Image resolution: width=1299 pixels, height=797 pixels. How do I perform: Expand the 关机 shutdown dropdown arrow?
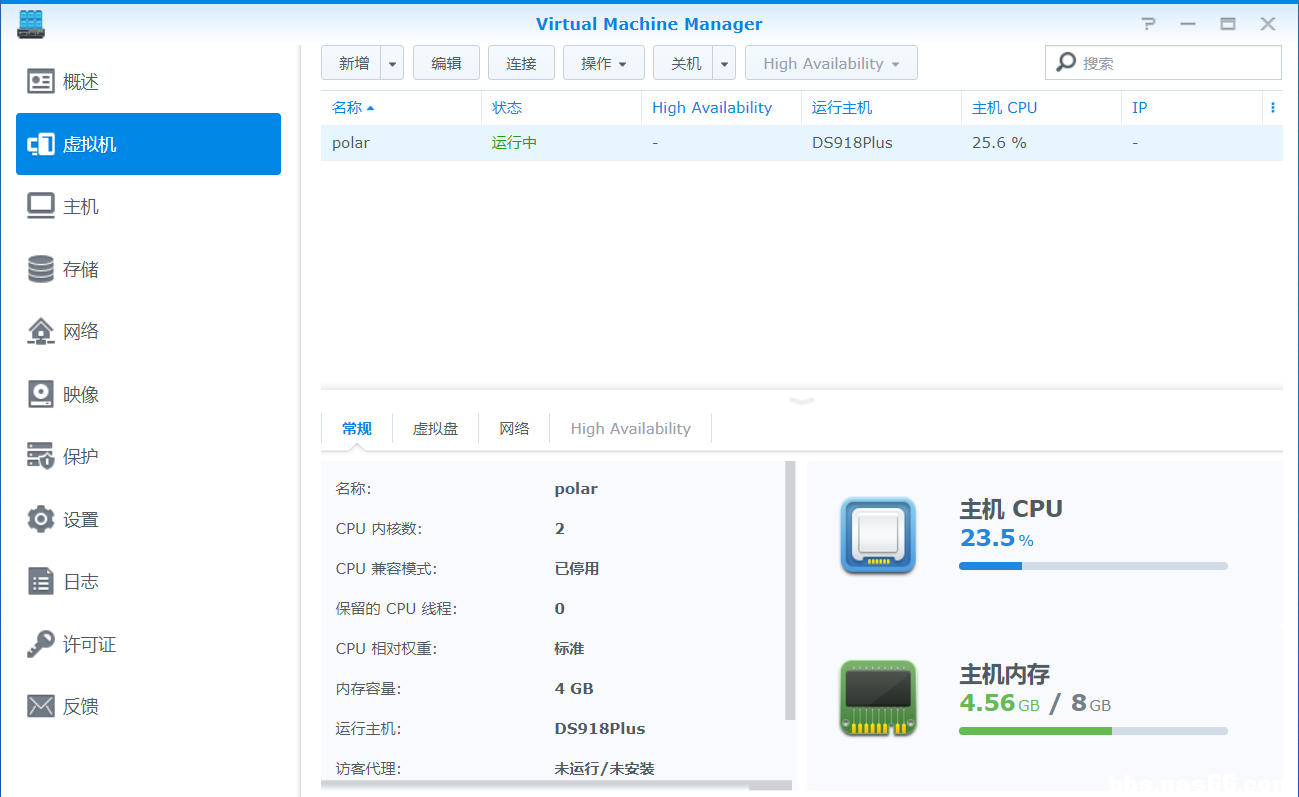(x=725, y=64)
